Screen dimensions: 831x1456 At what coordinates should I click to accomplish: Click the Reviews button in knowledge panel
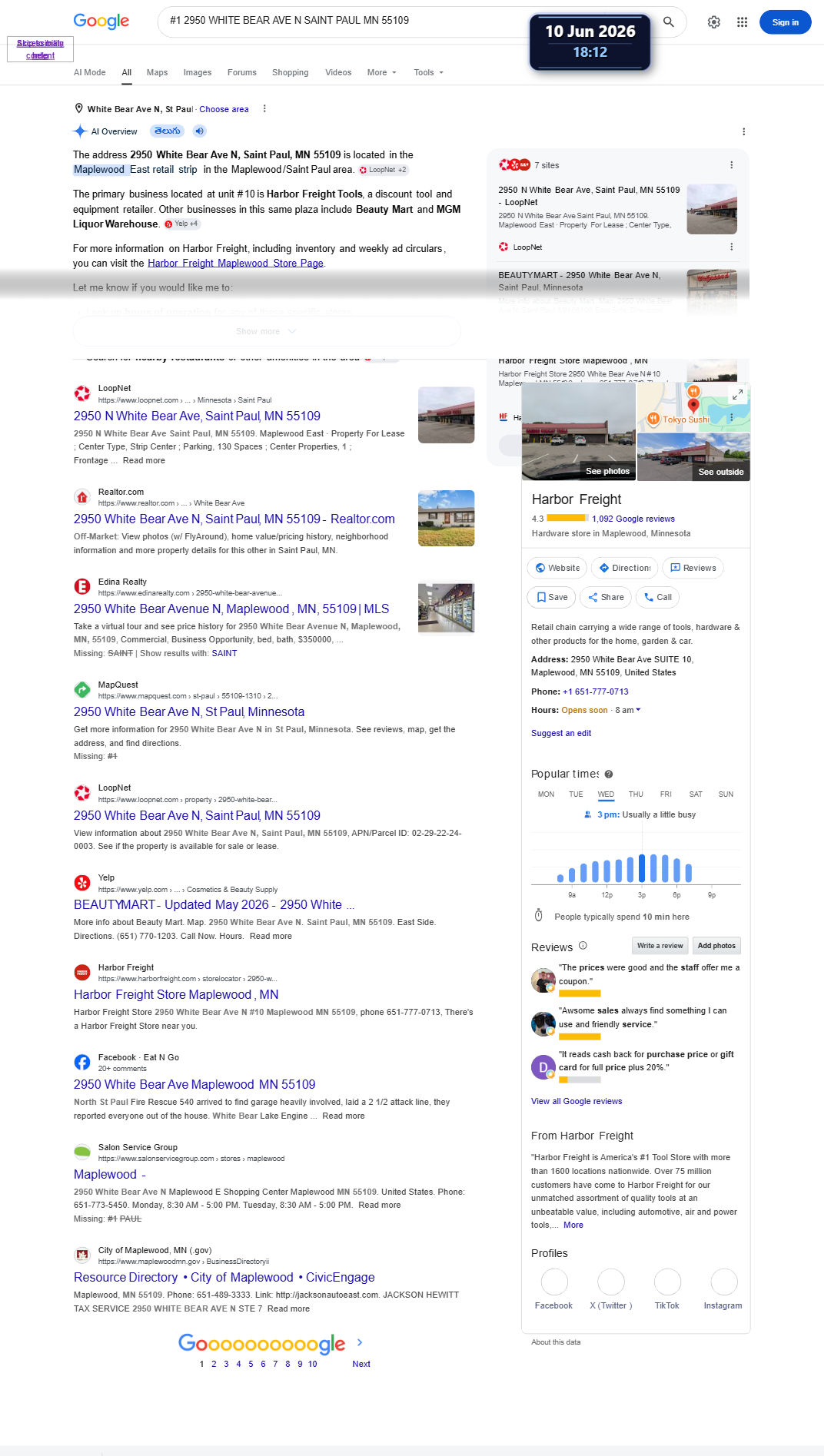tap(693, 568)
